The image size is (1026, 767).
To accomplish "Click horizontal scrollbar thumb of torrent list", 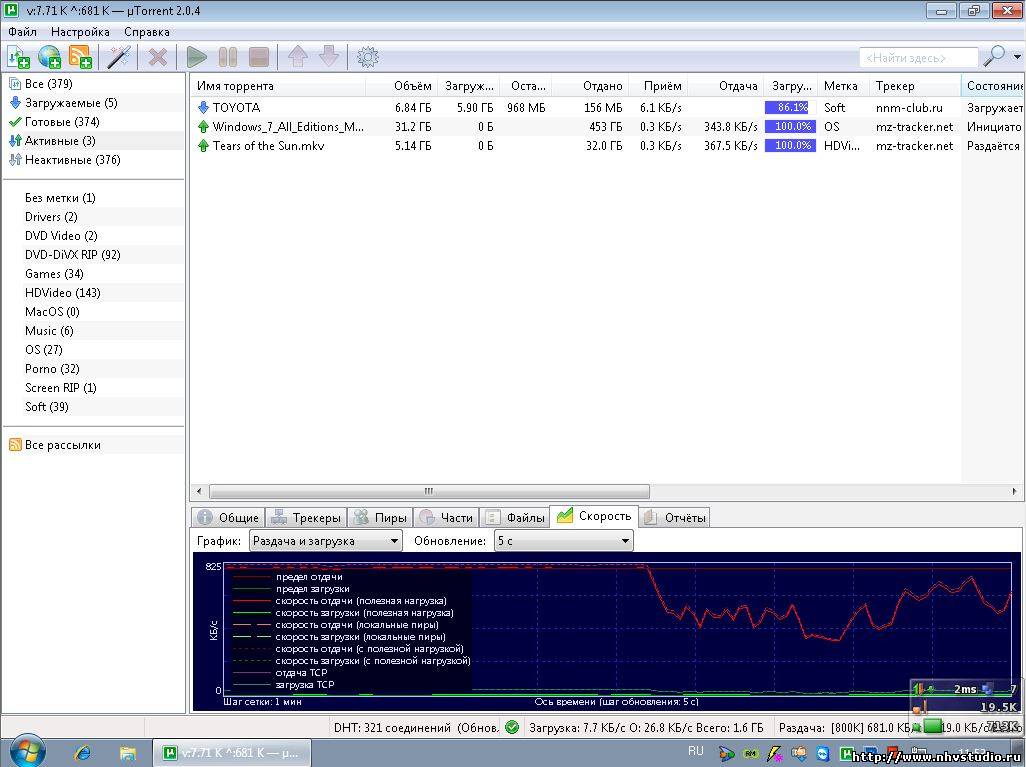I will coord(429,491).
